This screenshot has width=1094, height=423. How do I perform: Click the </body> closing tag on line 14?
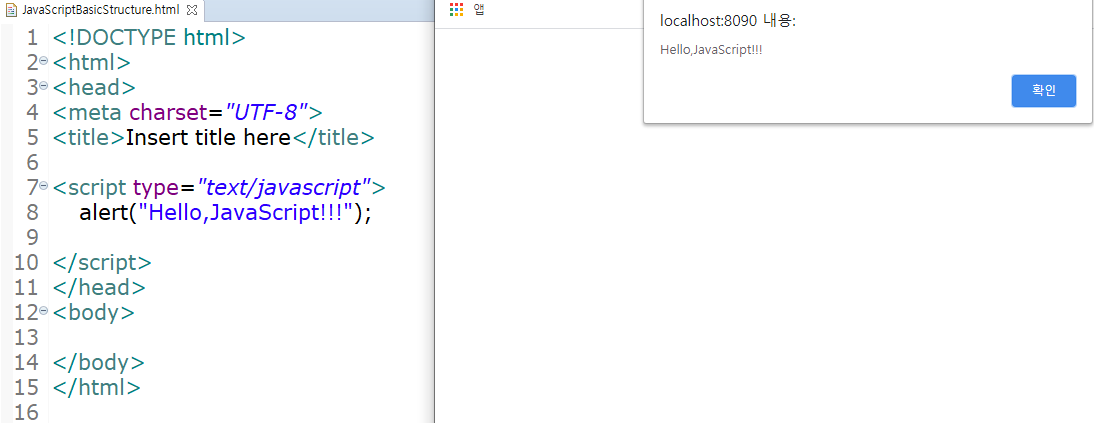click(98, 362)
